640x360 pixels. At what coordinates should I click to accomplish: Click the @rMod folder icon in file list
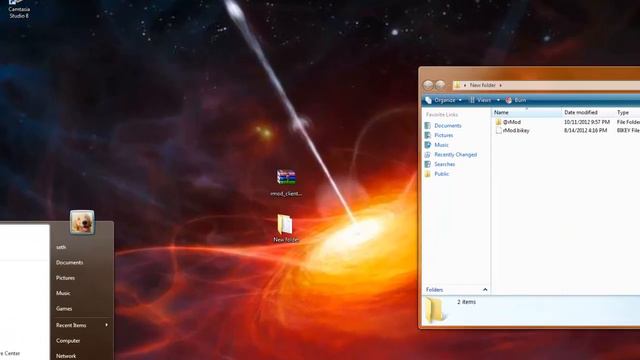click(498, 122)
